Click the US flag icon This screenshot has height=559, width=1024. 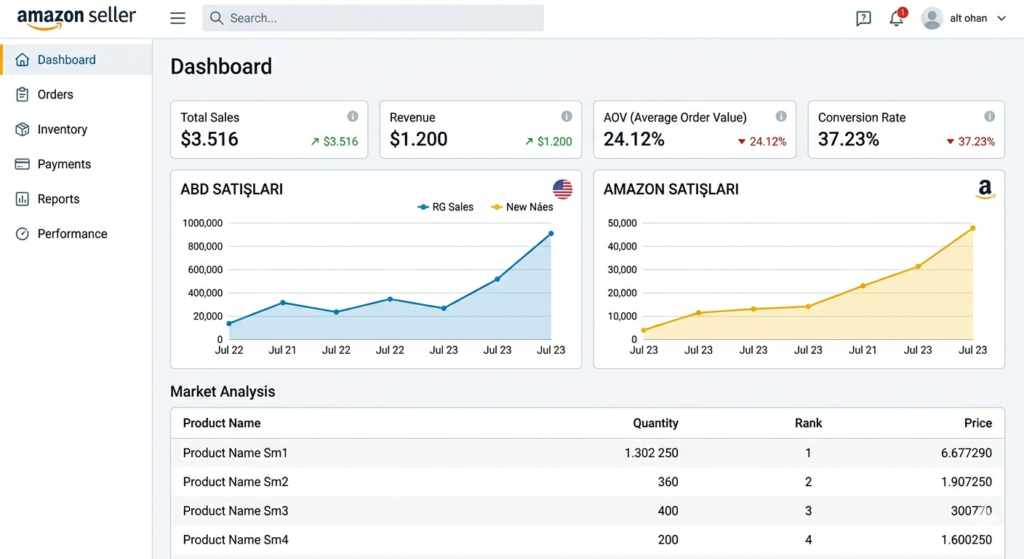(x=562, y=189)
